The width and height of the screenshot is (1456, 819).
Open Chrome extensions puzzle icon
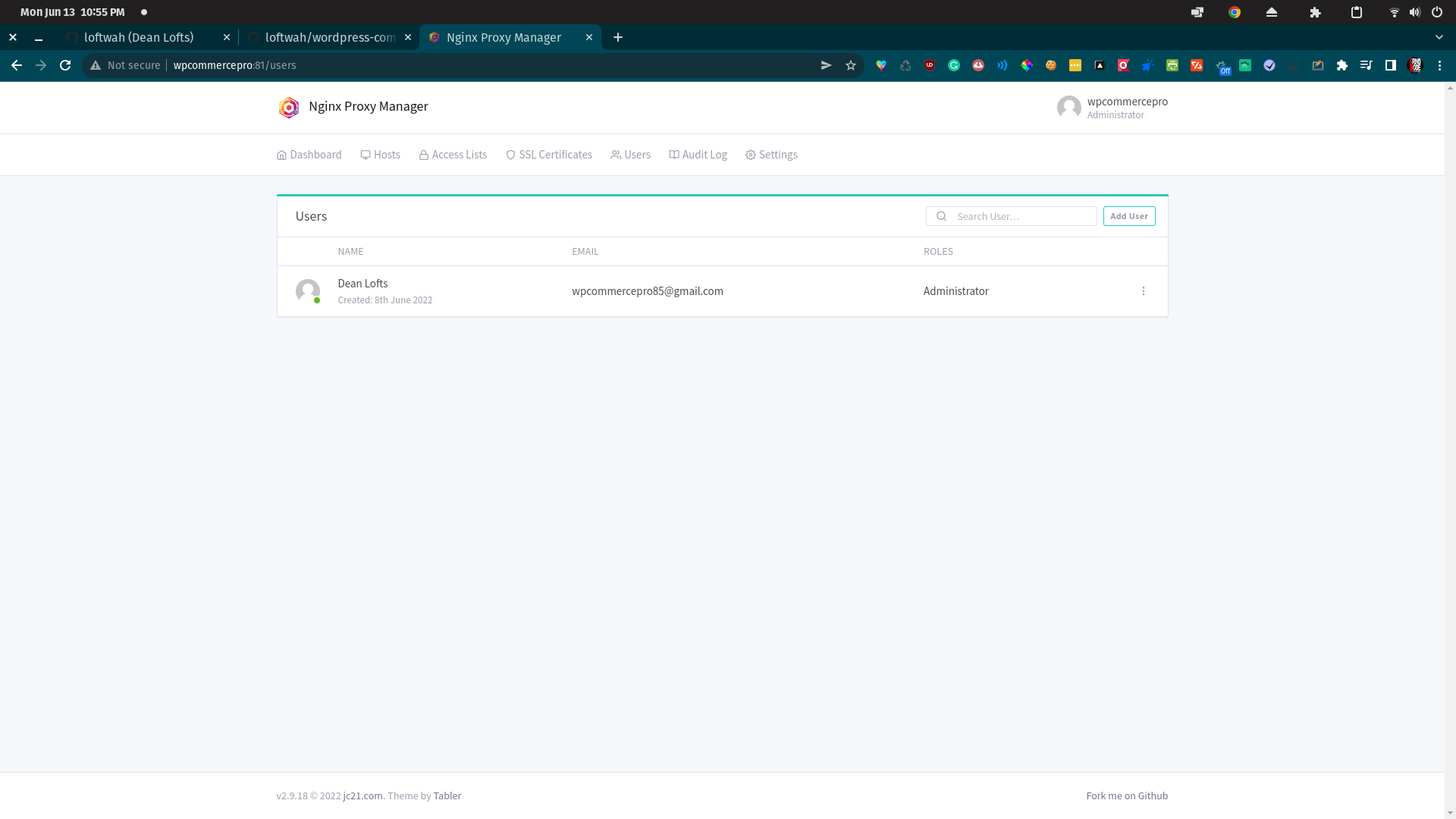coord(1341,65)
